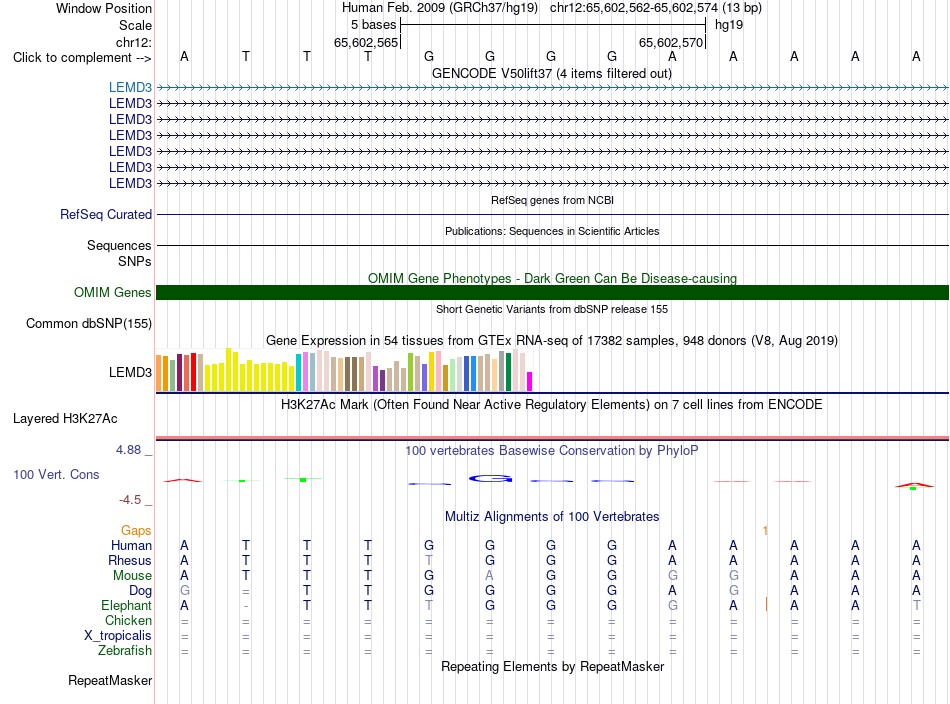Select the Rhesus alignment row label
950x704 pixels.
[130, 560]
